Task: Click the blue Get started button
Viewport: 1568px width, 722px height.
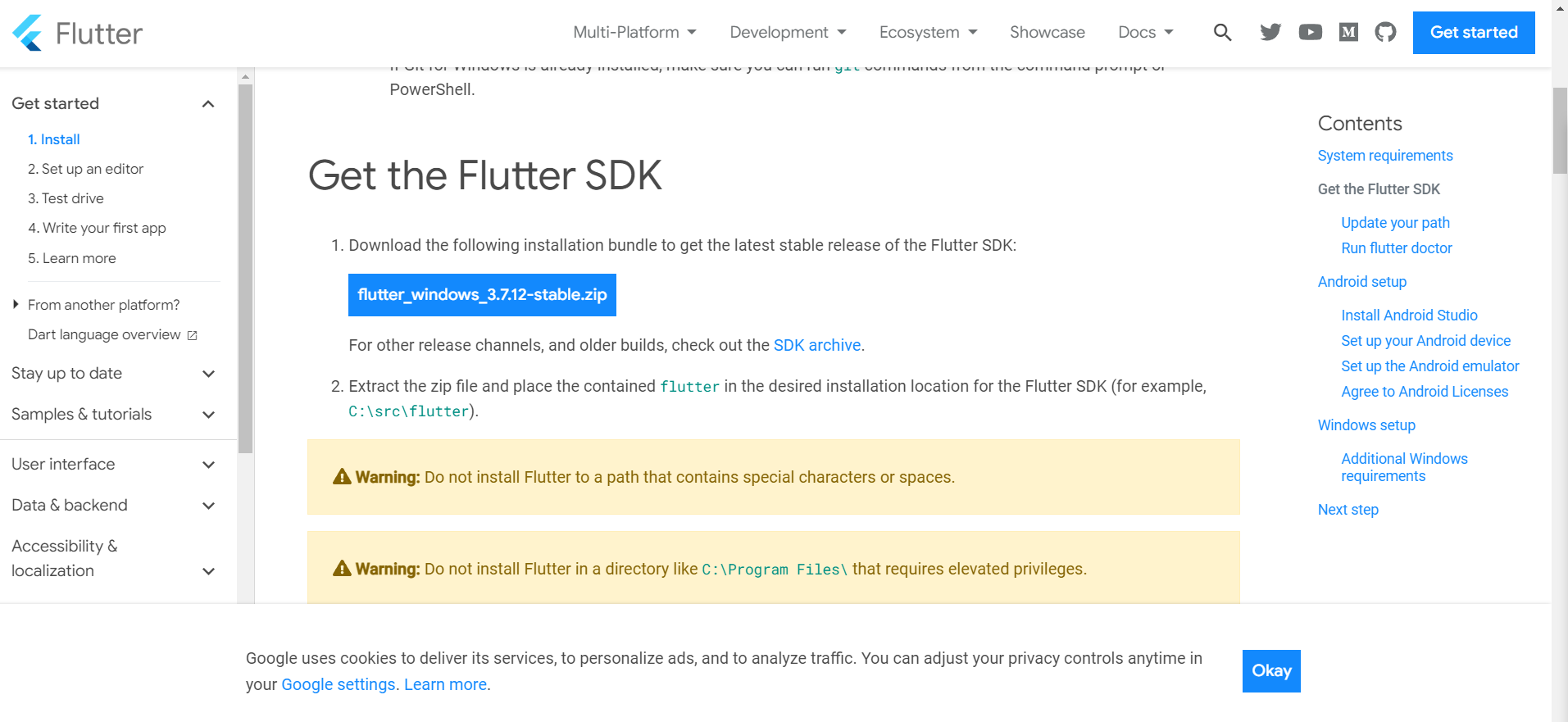Action: click(x=1473, y=33)
